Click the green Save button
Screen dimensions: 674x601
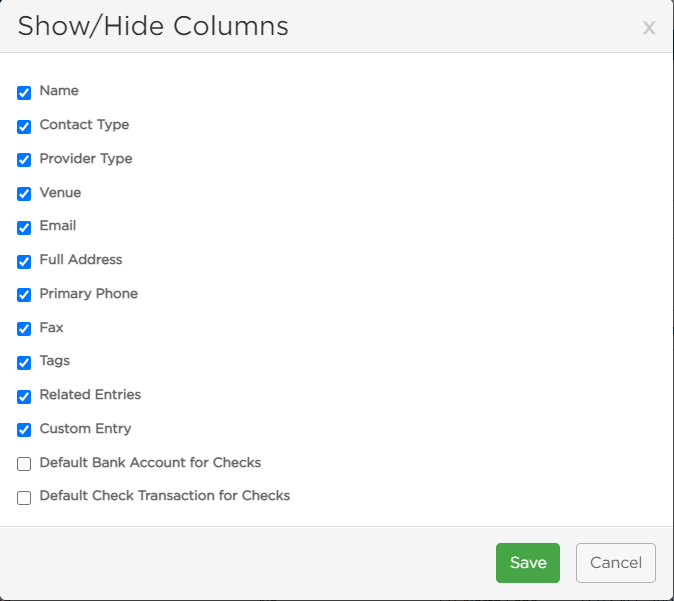(x=528, y=563)
